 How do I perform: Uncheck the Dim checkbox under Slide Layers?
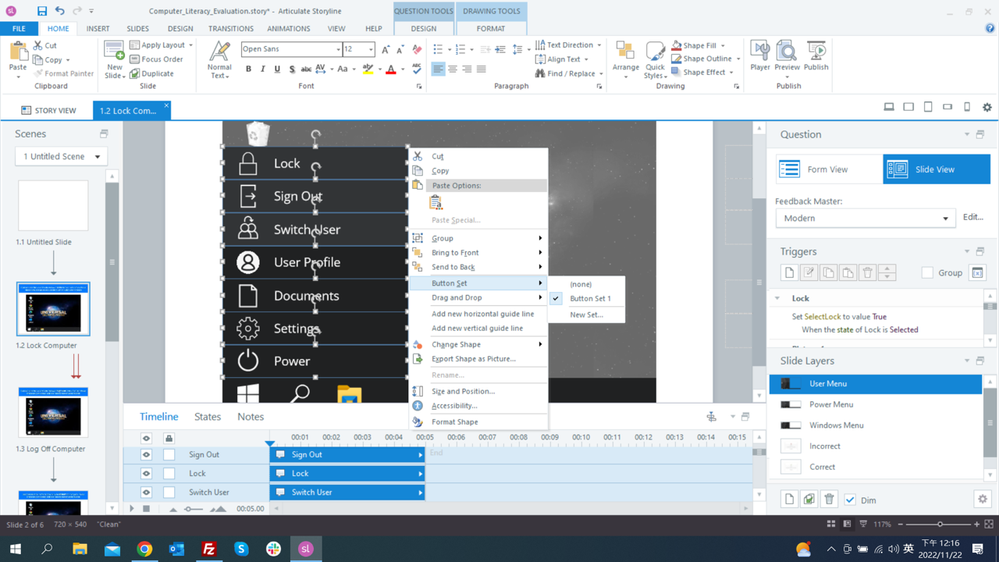pyautogui.click(x=850, y=500)
